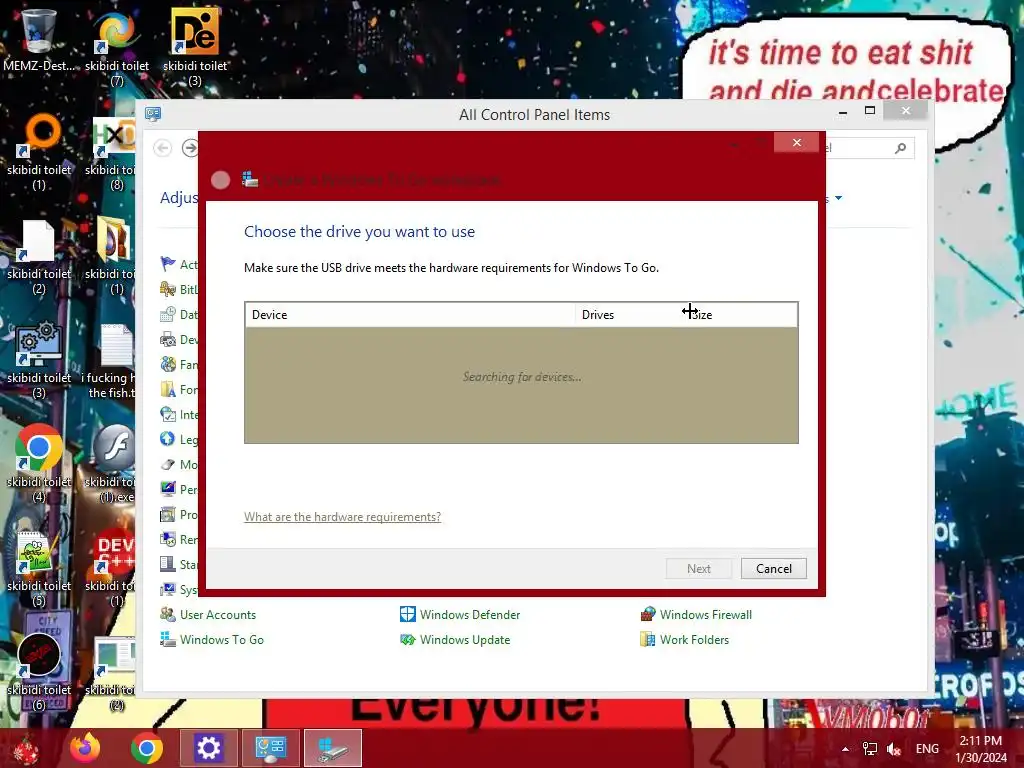Open the MEMZ-Dest Recycle Bin desktop icon

point(39,39)
